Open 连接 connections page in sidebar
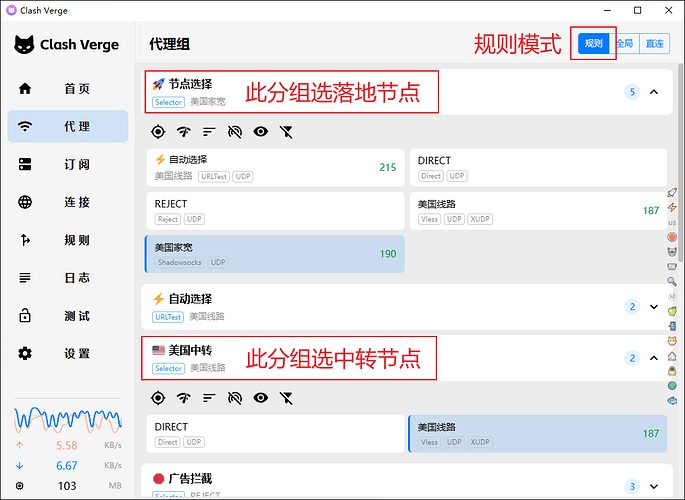 (68, 202)
